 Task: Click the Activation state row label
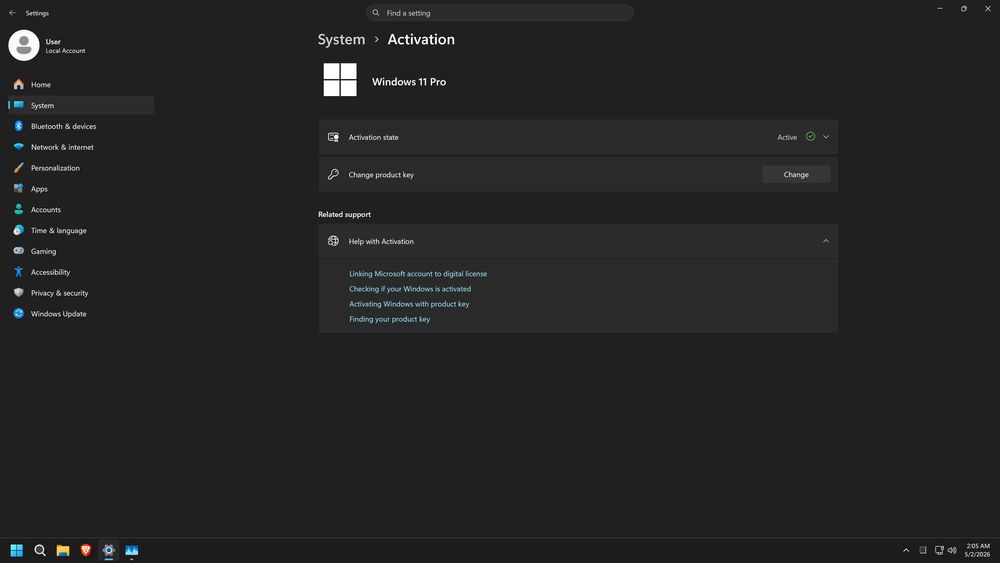[373, 137]
